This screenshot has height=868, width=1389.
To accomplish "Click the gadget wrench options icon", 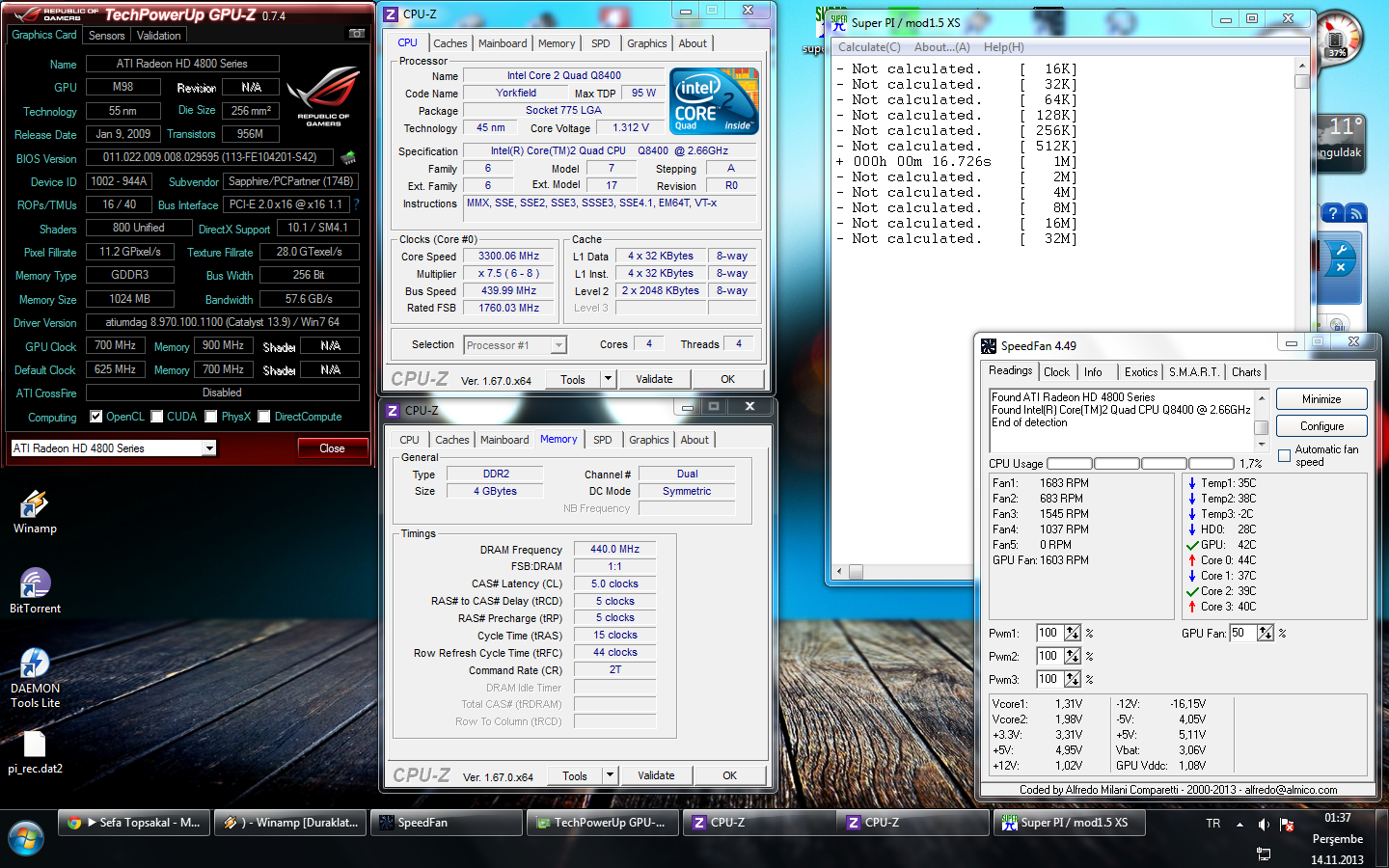I will 1341,250.
